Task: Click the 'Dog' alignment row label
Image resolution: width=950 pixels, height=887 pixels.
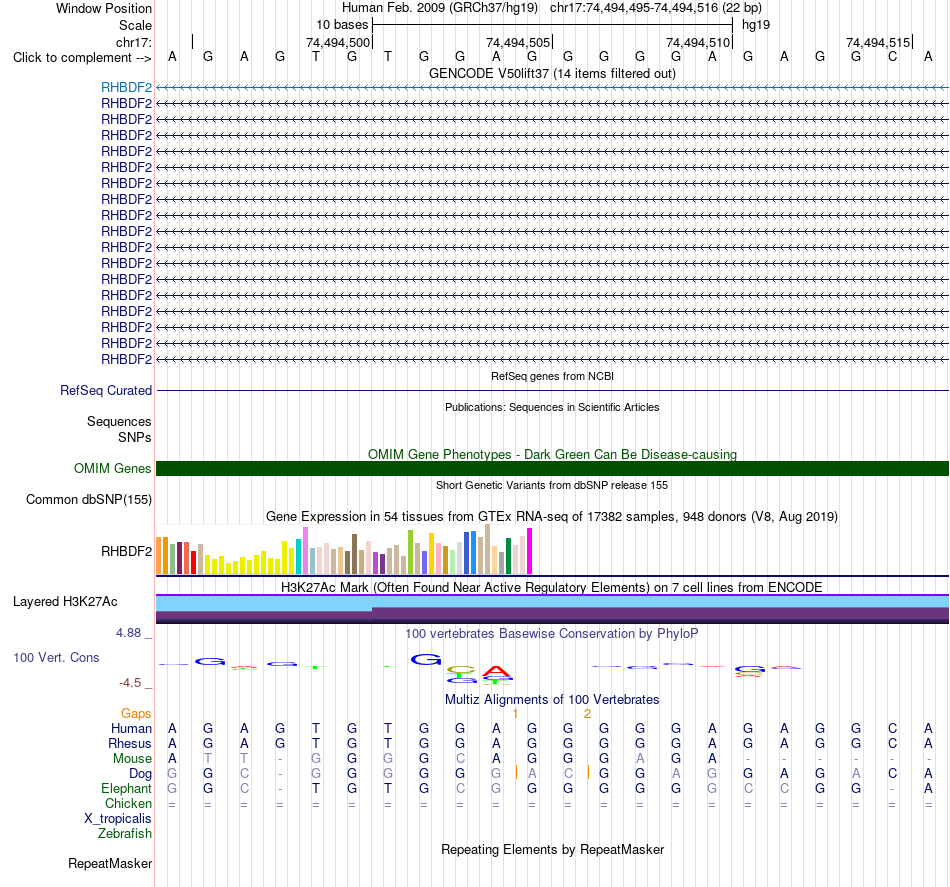Action: click(141, 774)
